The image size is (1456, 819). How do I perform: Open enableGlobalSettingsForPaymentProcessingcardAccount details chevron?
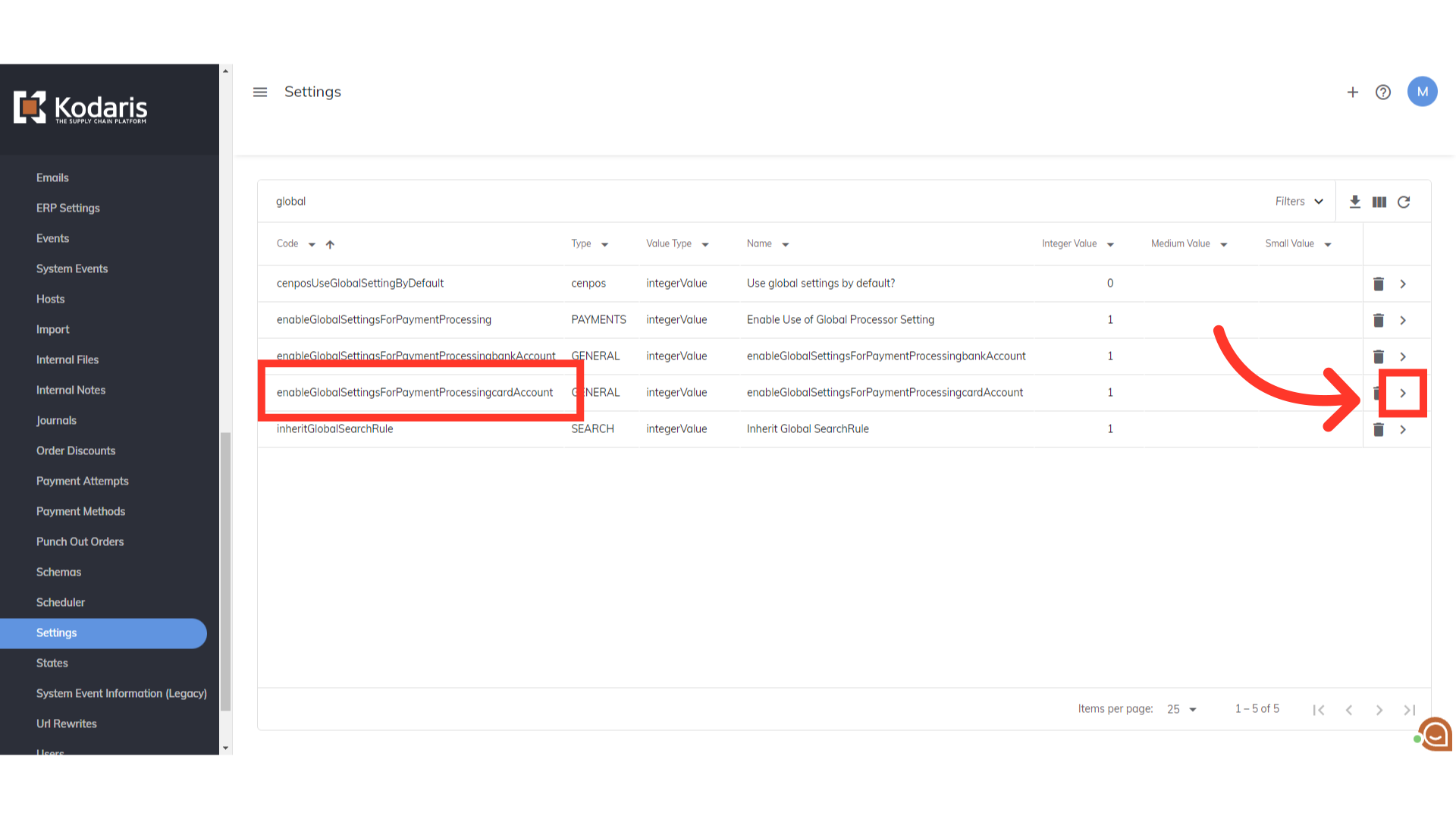[x=1403, y=393]
